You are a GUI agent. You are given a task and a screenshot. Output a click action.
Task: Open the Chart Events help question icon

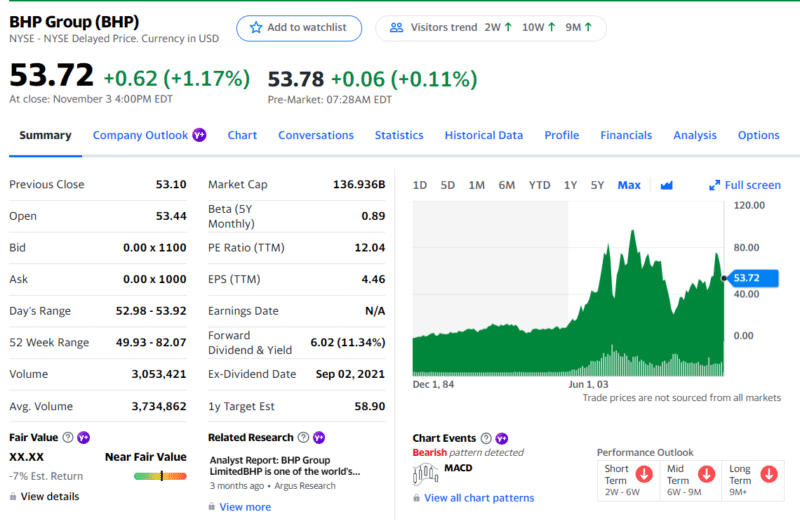click(x=486, y=438)
